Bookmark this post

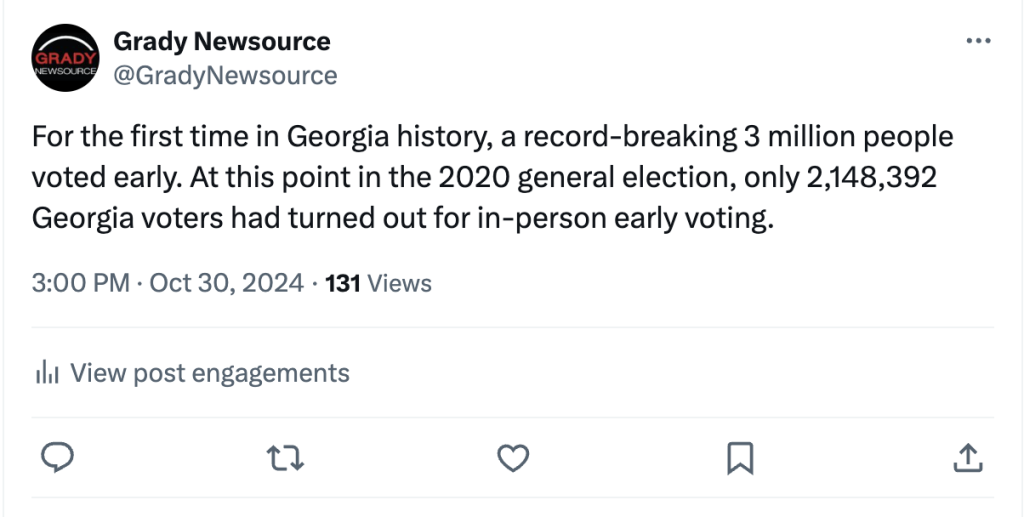click(739, 458)
